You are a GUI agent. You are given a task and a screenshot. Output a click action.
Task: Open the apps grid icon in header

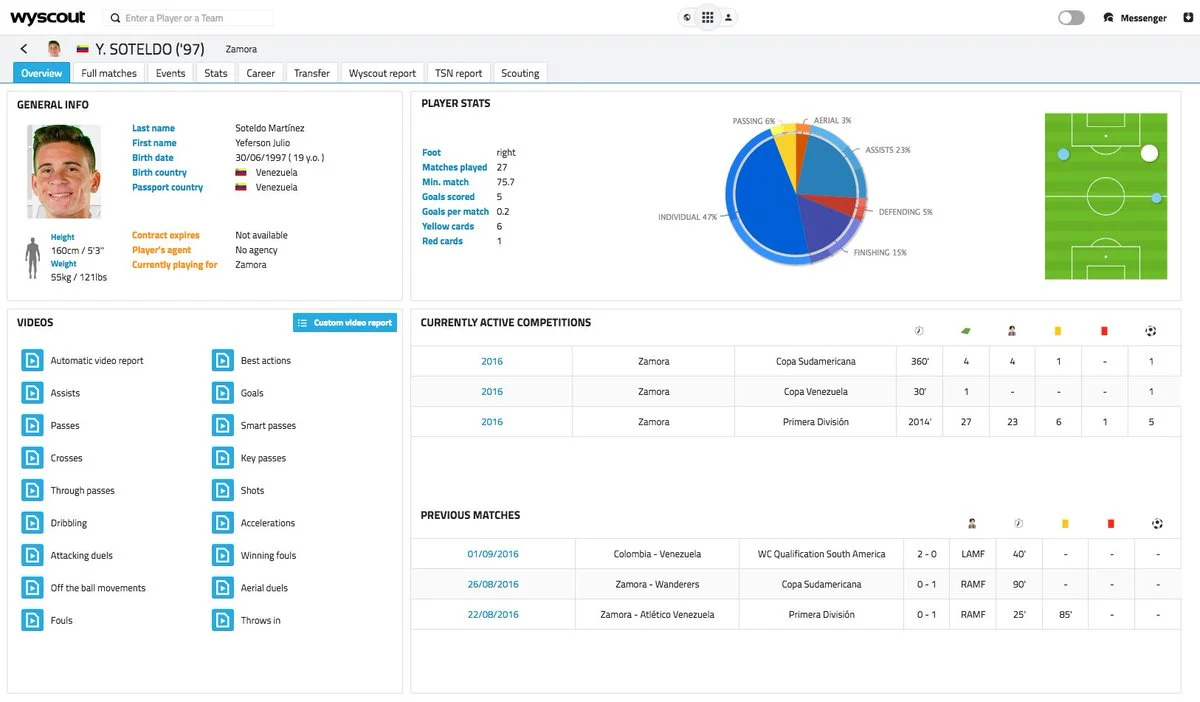pyautogui.click(x=708, y=17)
